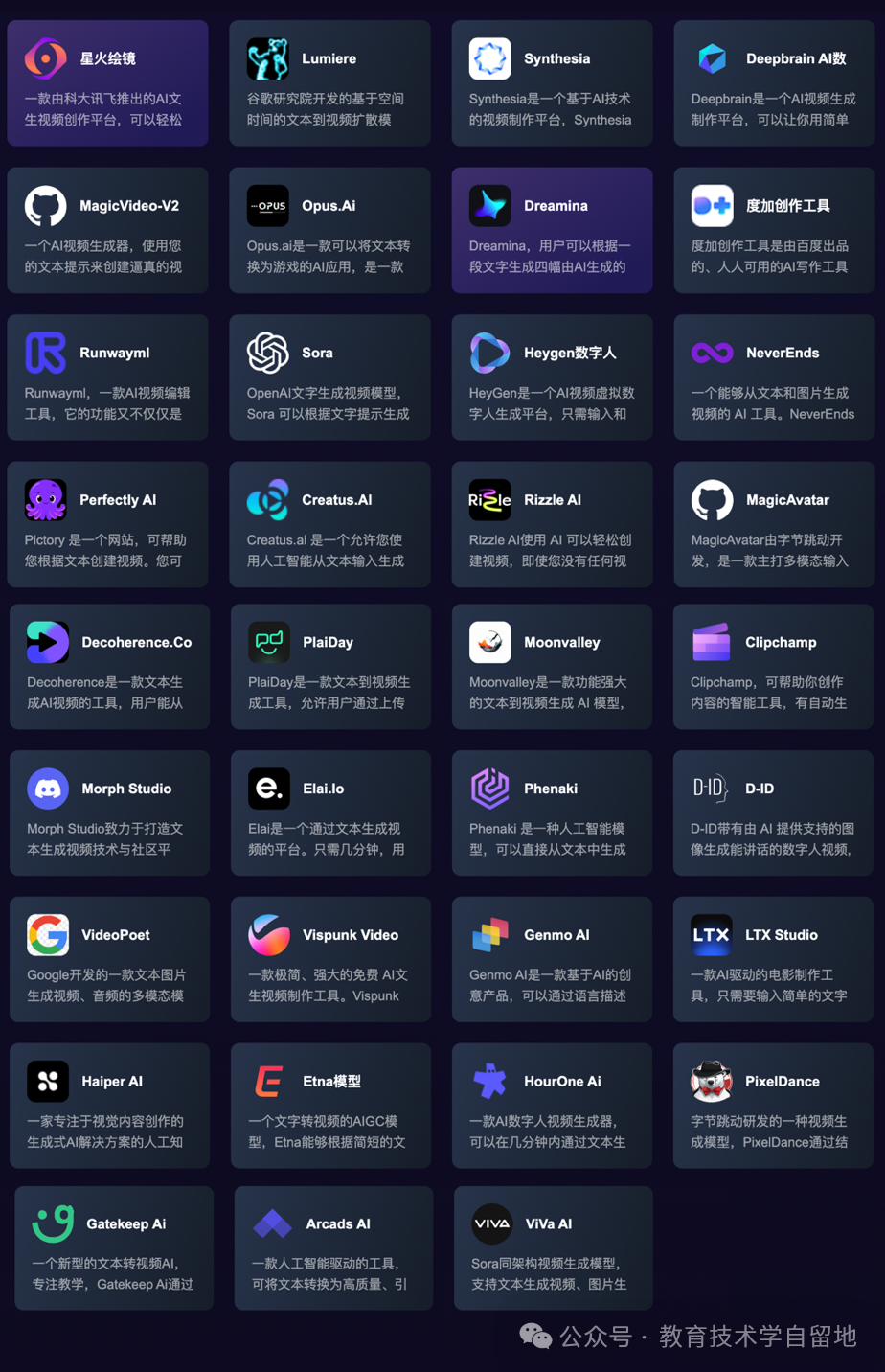The width and height of the screenshot is (885, 1372).
Task: Click the Gatekeep Ai green smiley icon
Action: (x=53, y=1223)
